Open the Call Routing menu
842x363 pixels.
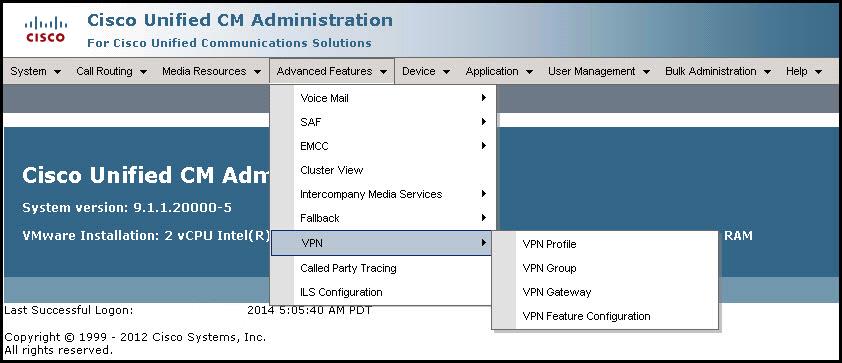pyautogui.click(x=112, y=71)
